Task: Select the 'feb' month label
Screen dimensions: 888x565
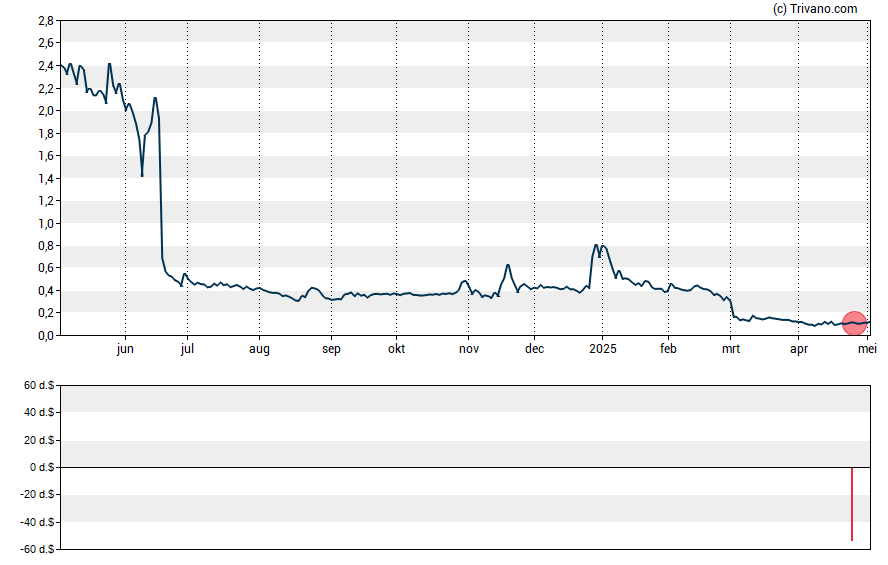Action: pos(668,349)
